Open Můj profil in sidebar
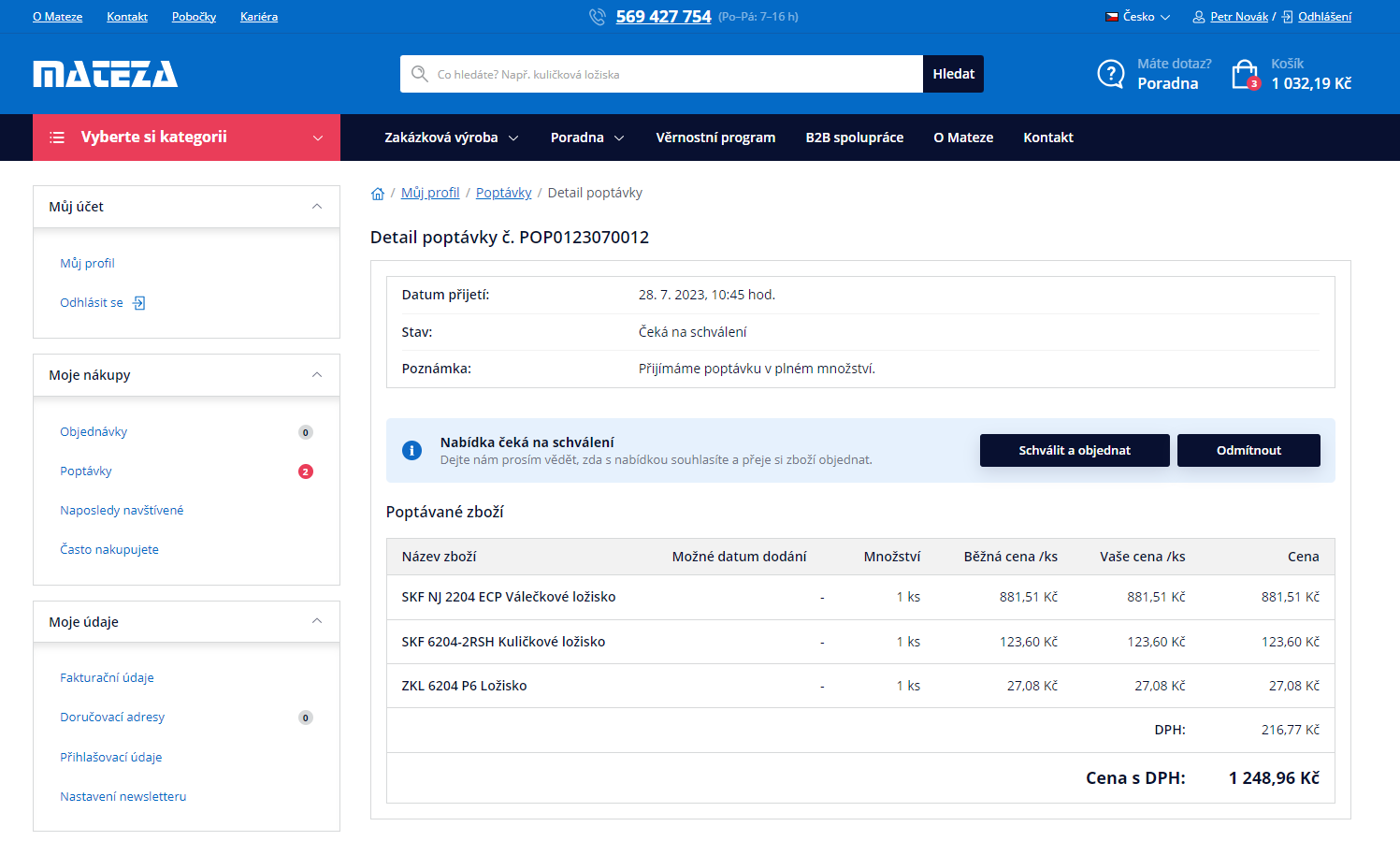Viewport: 1400px width, 841px height. [x=87, y=264]
